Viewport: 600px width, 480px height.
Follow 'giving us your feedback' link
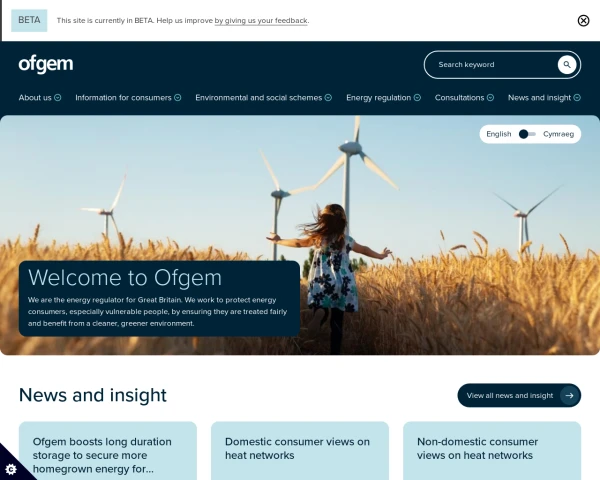point(261,21)
